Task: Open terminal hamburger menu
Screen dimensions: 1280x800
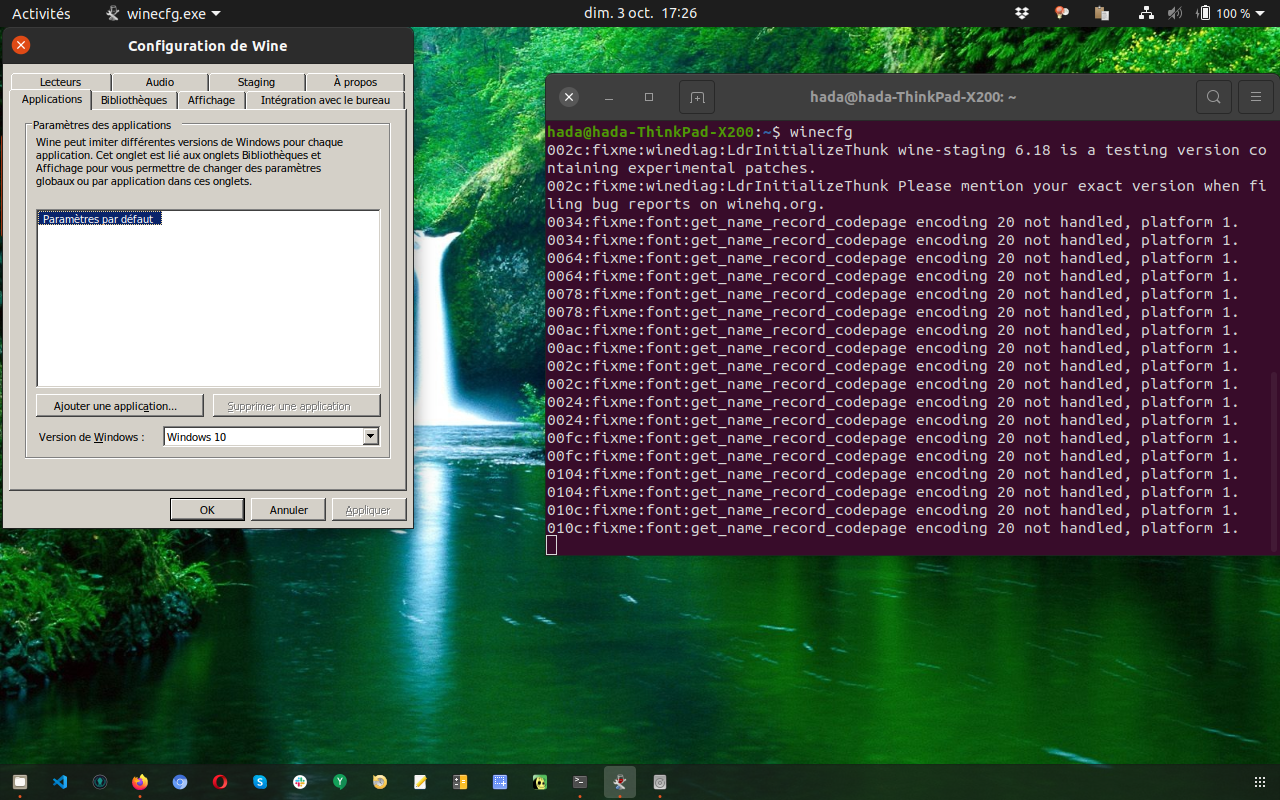Action: pyautogui.click(x=1255, y=97)
